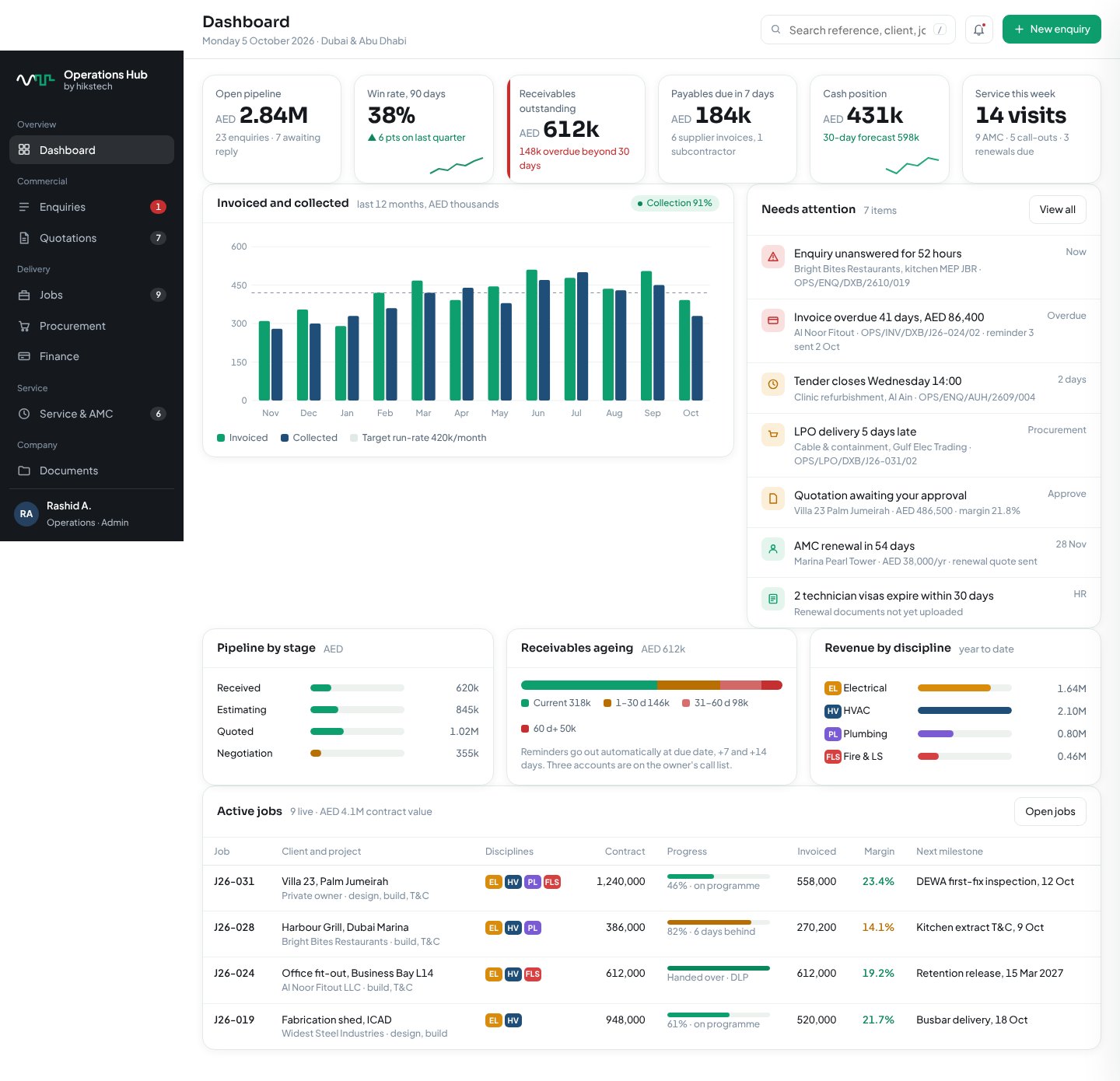Click the Service & AMC clock icon
The height and width of the screenshot is (1081, 1120).
(24, 414)
